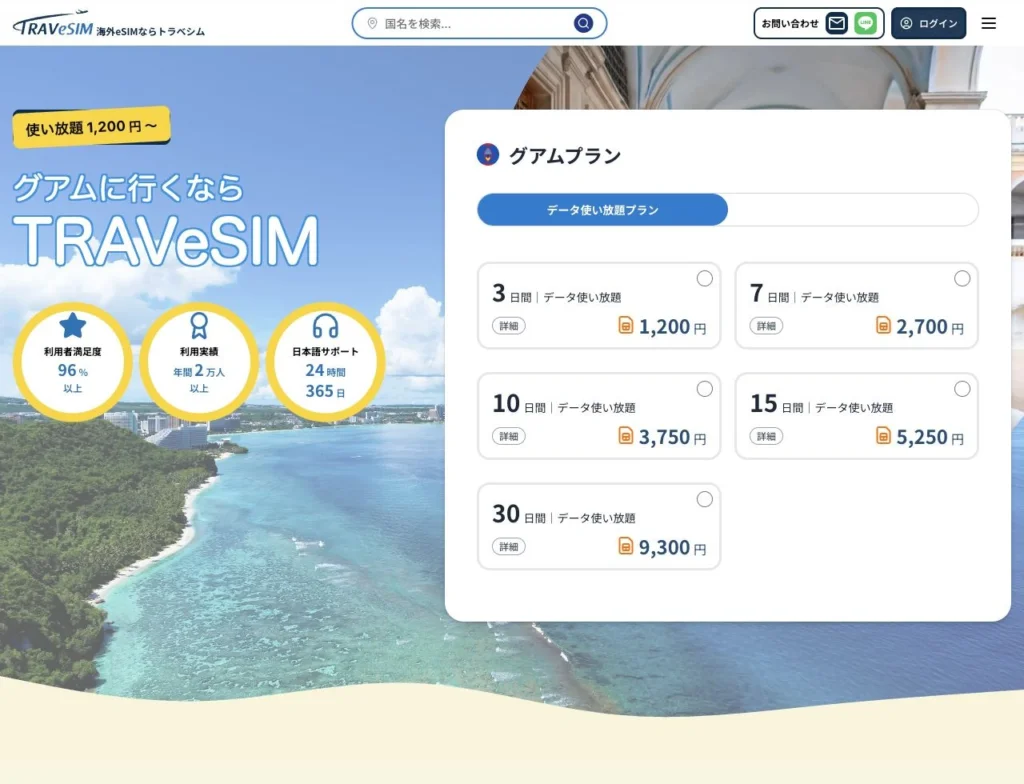Click the search magnifier icon

point(583,24)
